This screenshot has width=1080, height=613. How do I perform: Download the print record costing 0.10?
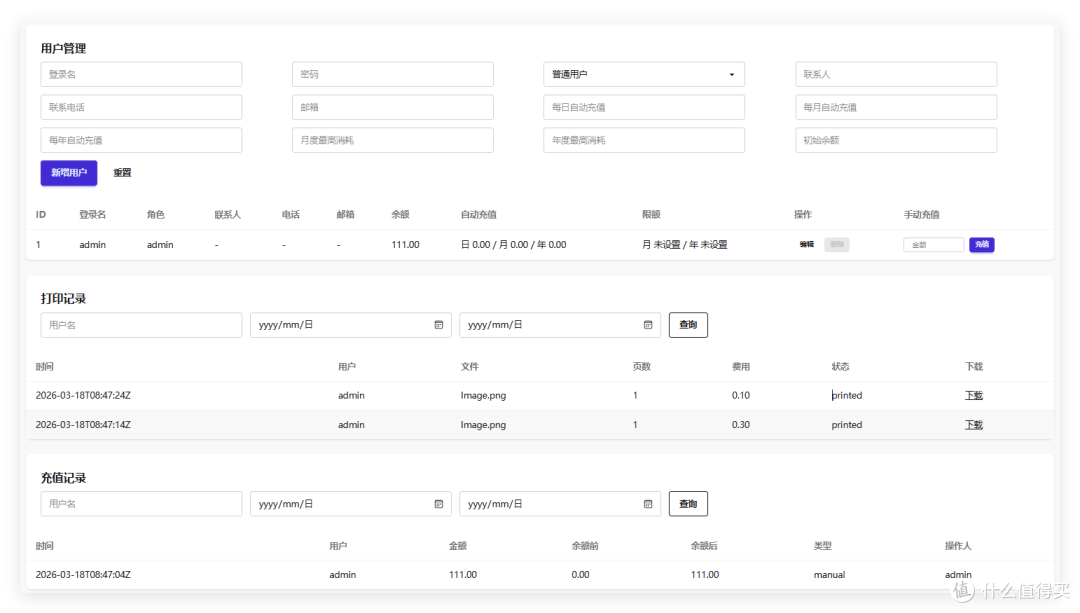point(973,396)
